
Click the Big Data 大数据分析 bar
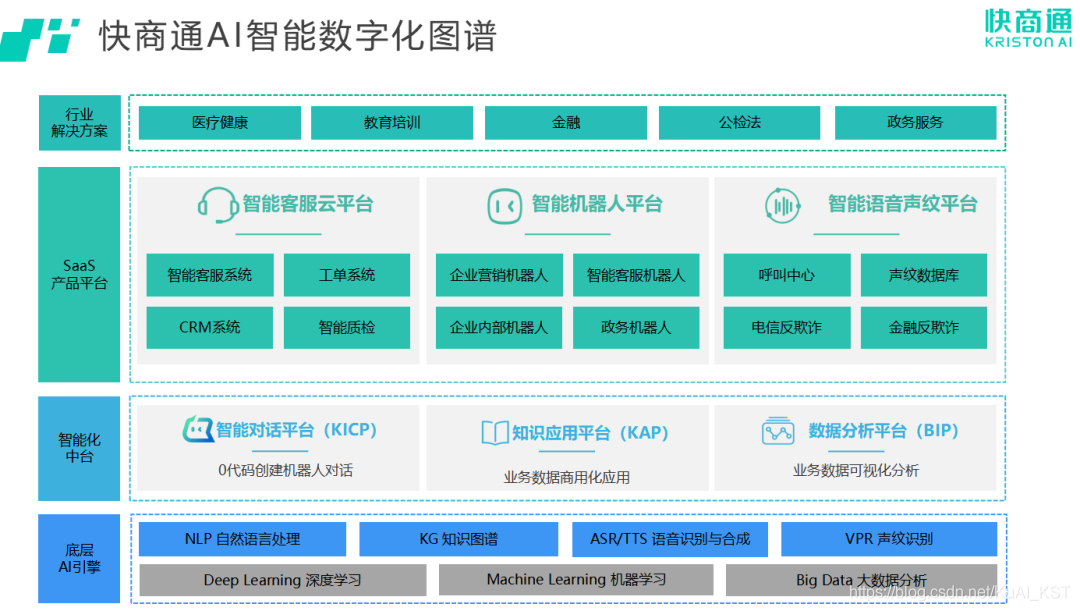tap(861, 580)
